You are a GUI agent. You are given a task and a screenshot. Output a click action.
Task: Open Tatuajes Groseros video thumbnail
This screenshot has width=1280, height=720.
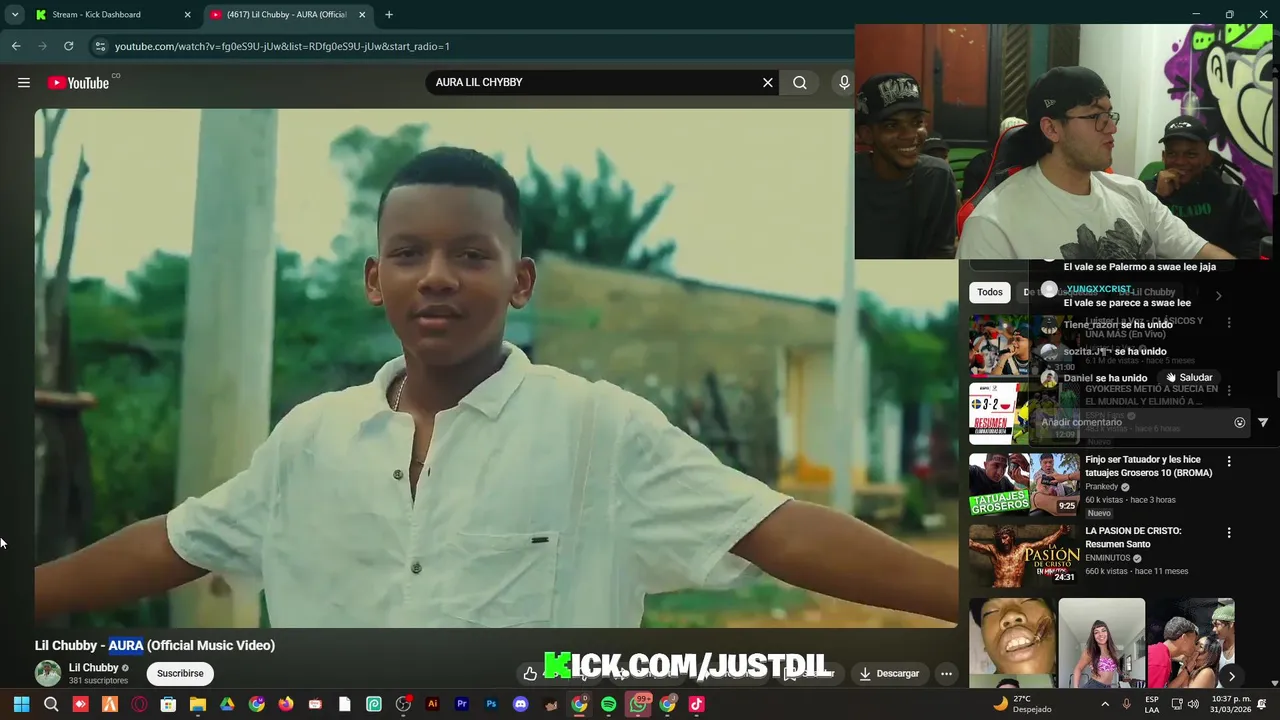1024,485
